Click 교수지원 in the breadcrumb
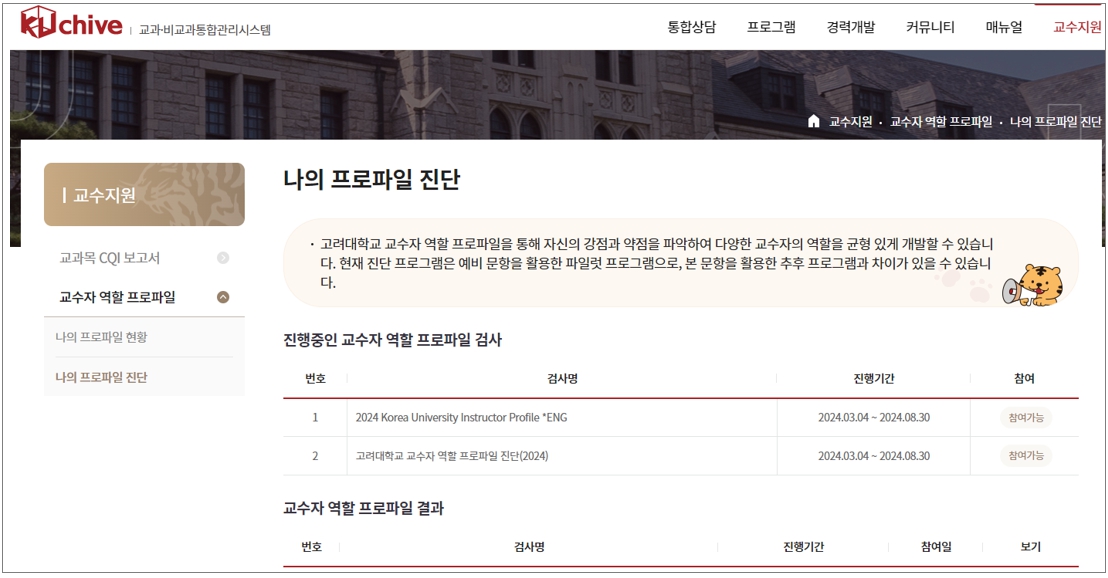This screenshot has height=578, width=1108. pyautogui.click(x=850, y=121)
